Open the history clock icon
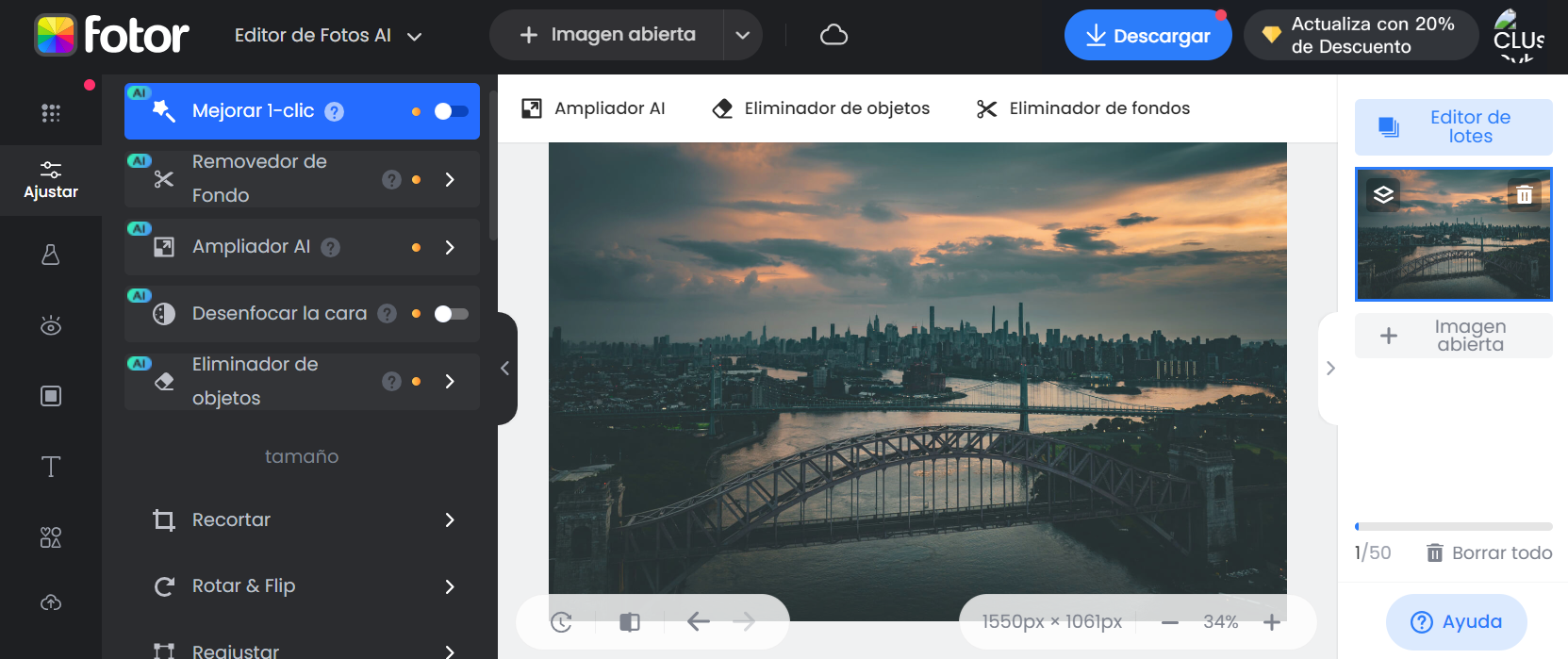This screenshot has height=659, width=1568. [x=561, y=622]
